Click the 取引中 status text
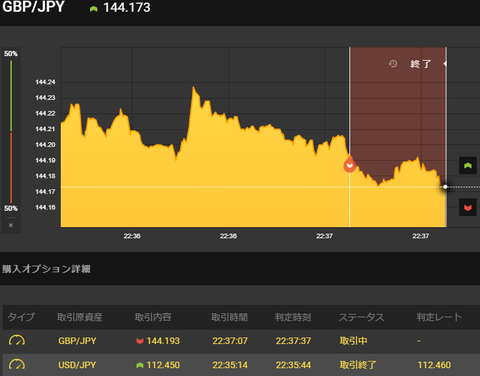Image resolution: width=480 pixels, height=376 pixels. pyautogui.click(x=353, y=341)
